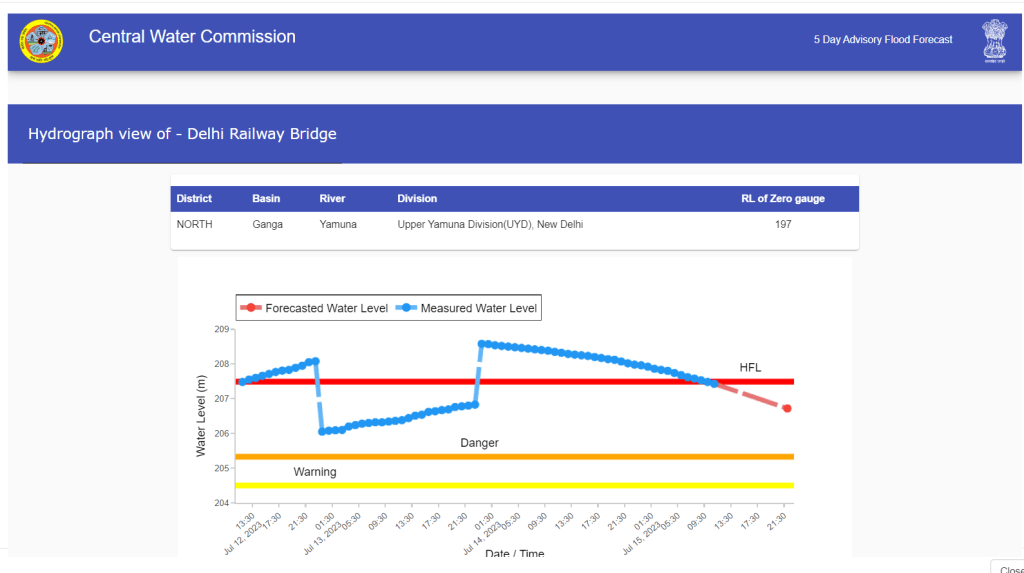The width and height of the screenshot is (1024, 573).
Task: Select the final red forecast data point
Action: pyautogui.click(x=787, y=408)
